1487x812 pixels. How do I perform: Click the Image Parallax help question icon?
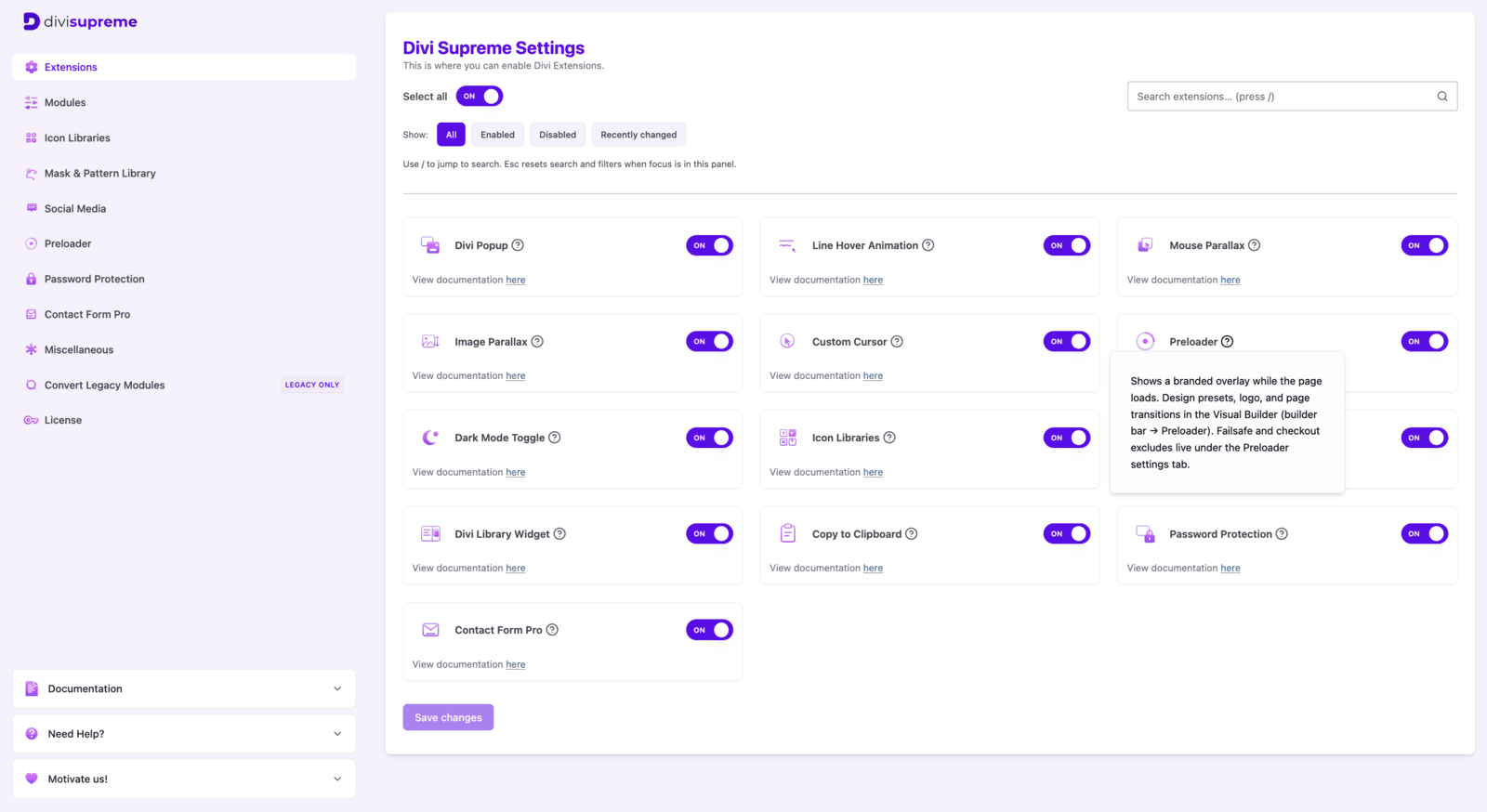point(537,342)
